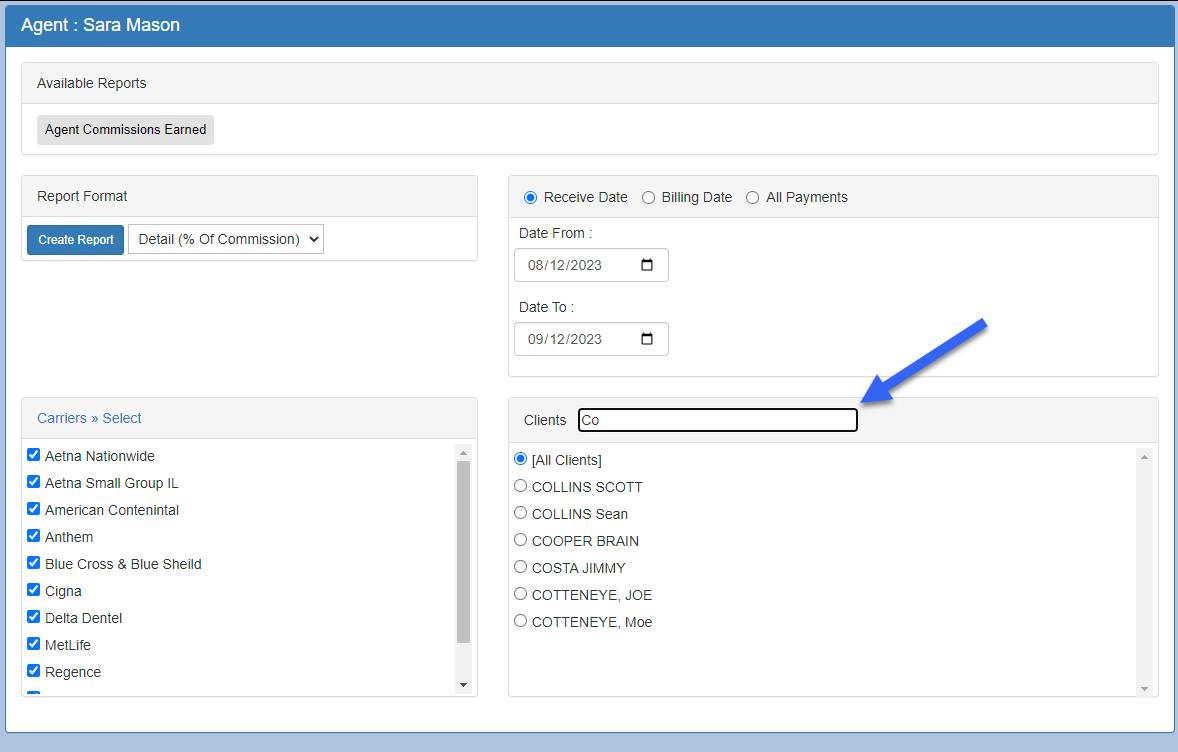The width and height of the screenshot is (1178, 752).
Task: Select client COOPER BRAIN
Action: point(520,540)
